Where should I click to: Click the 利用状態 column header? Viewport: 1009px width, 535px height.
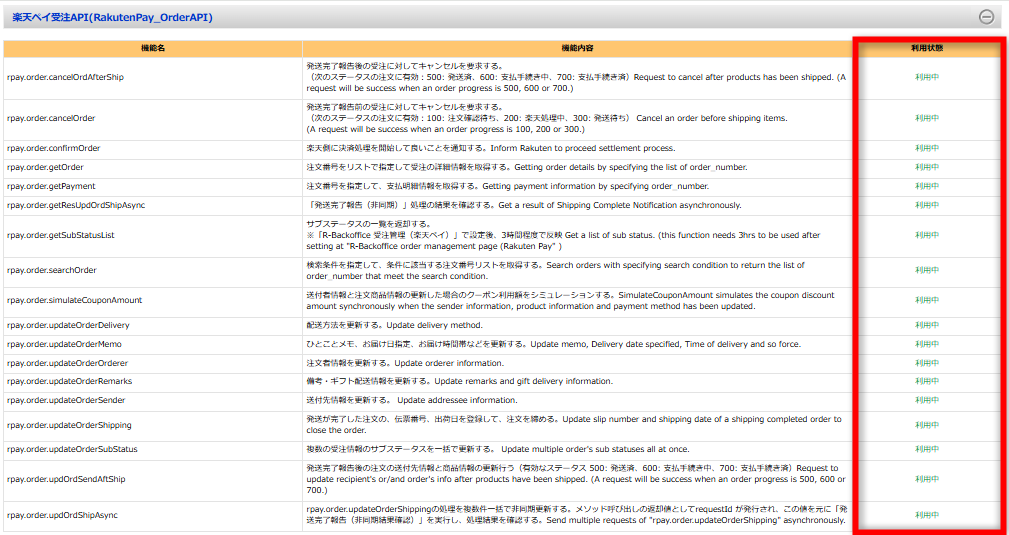(927, 48)
